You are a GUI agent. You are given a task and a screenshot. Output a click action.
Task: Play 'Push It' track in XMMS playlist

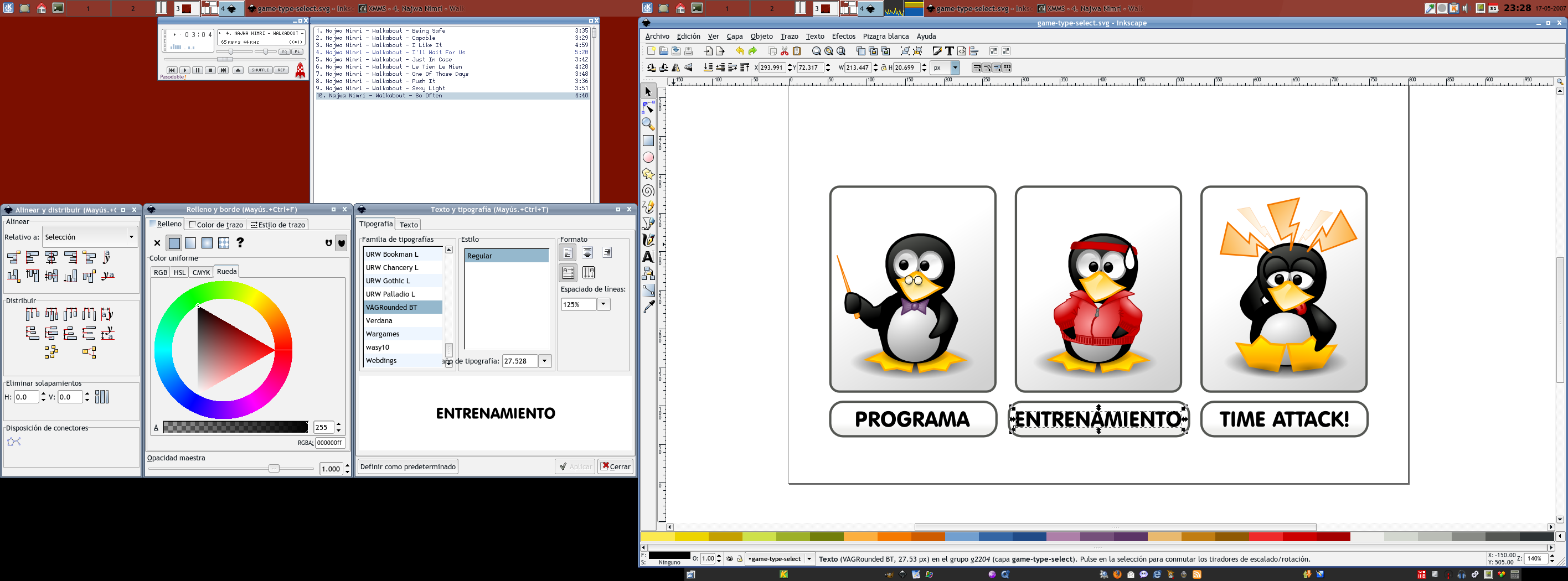(452, 81)
